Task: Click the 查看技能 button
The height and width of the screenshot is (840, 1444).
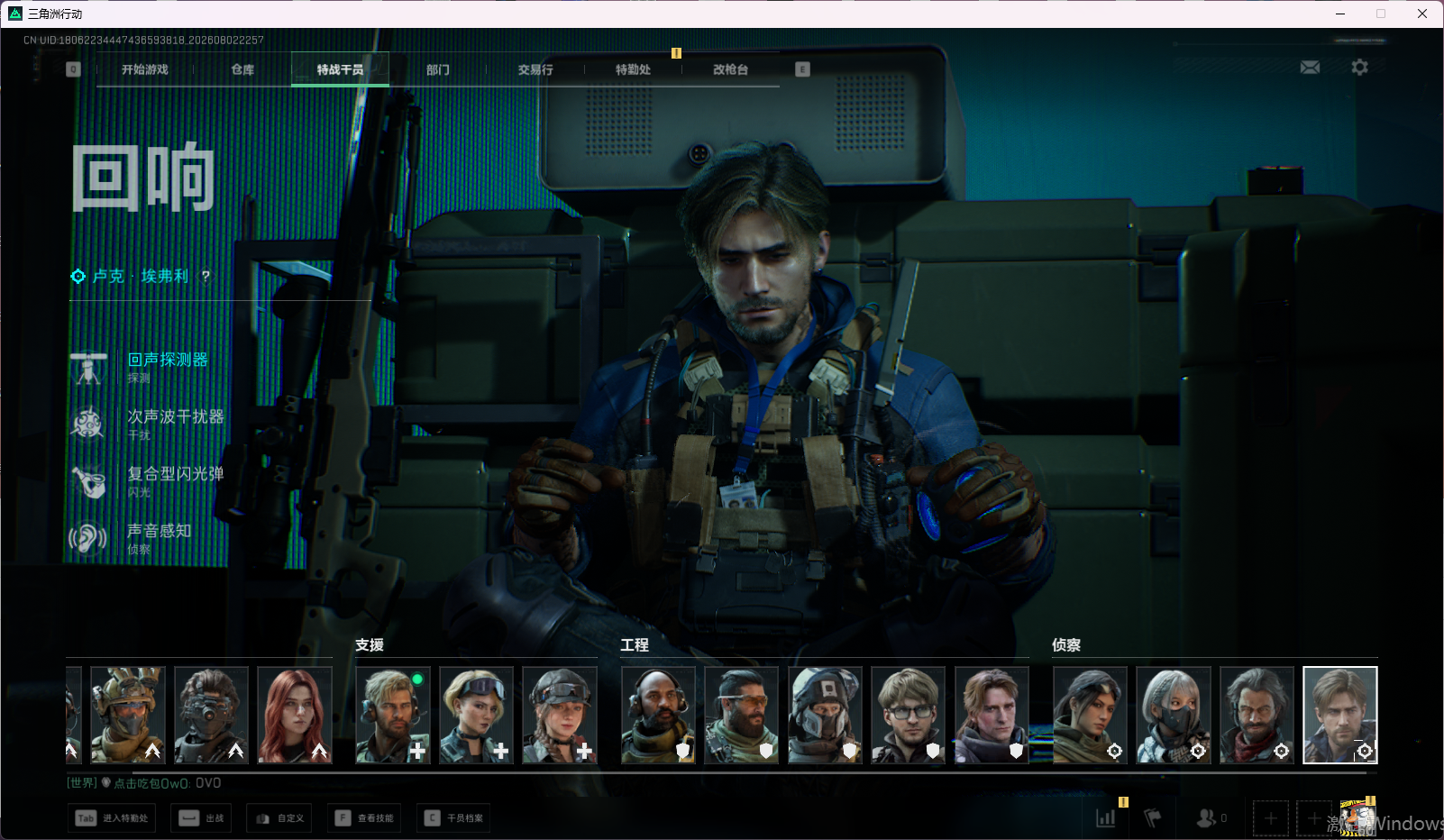Action: tap(364, 818)
